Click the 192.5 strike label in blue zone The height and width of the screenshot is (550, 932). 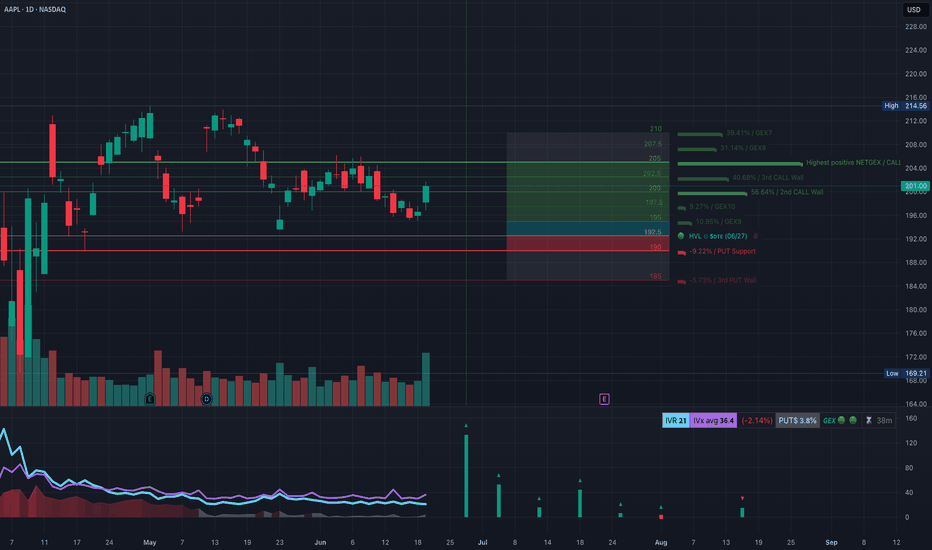[653, 232]
